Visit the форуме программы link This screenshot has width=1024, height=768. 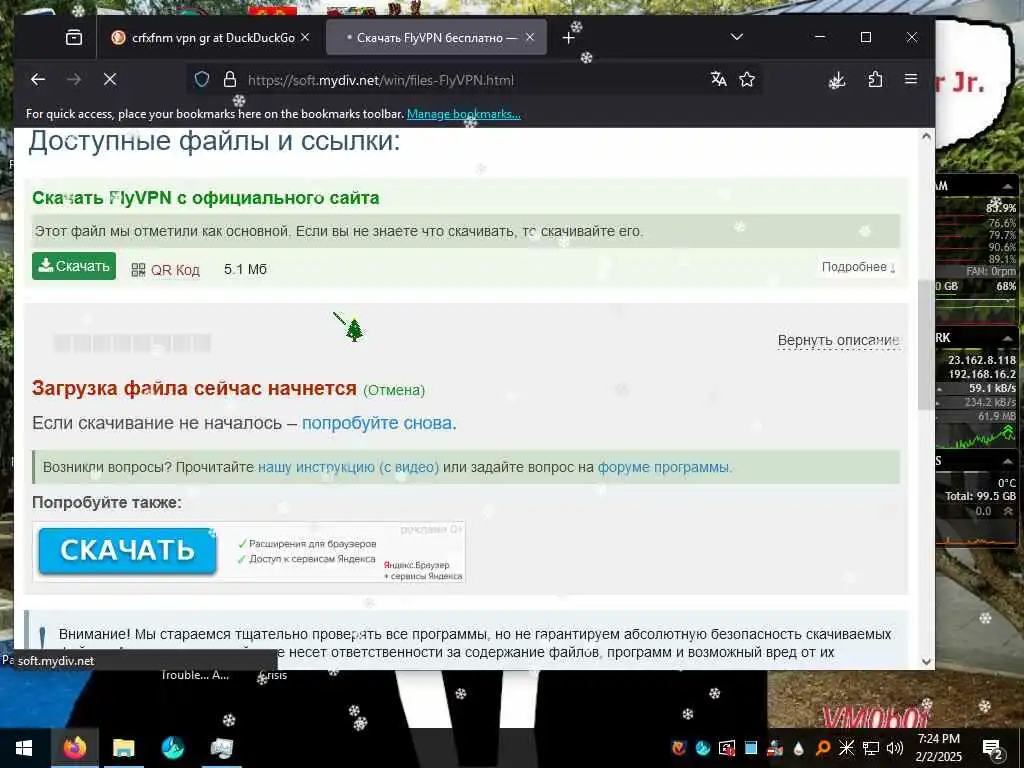coord(663,467)
